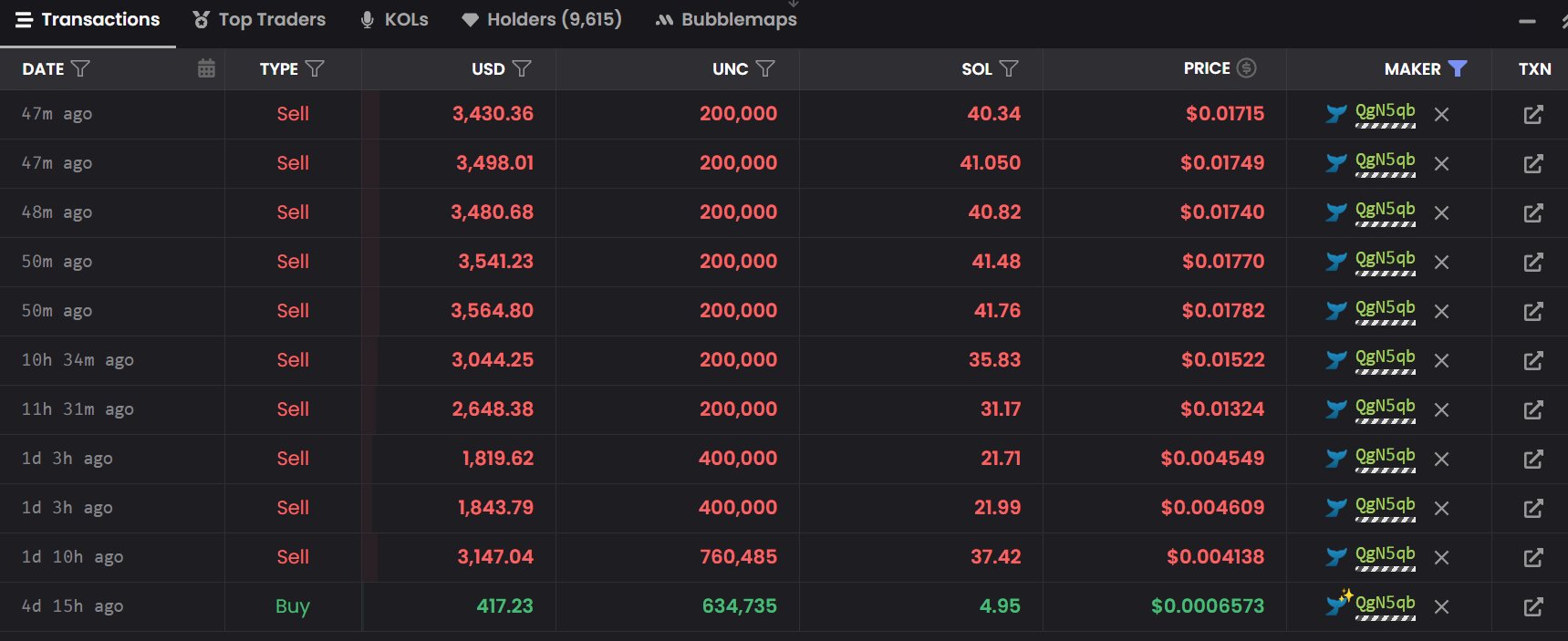Minimize the transactions panel
The width and height of the screenshot is (1568, 641).
point(1527,21)
